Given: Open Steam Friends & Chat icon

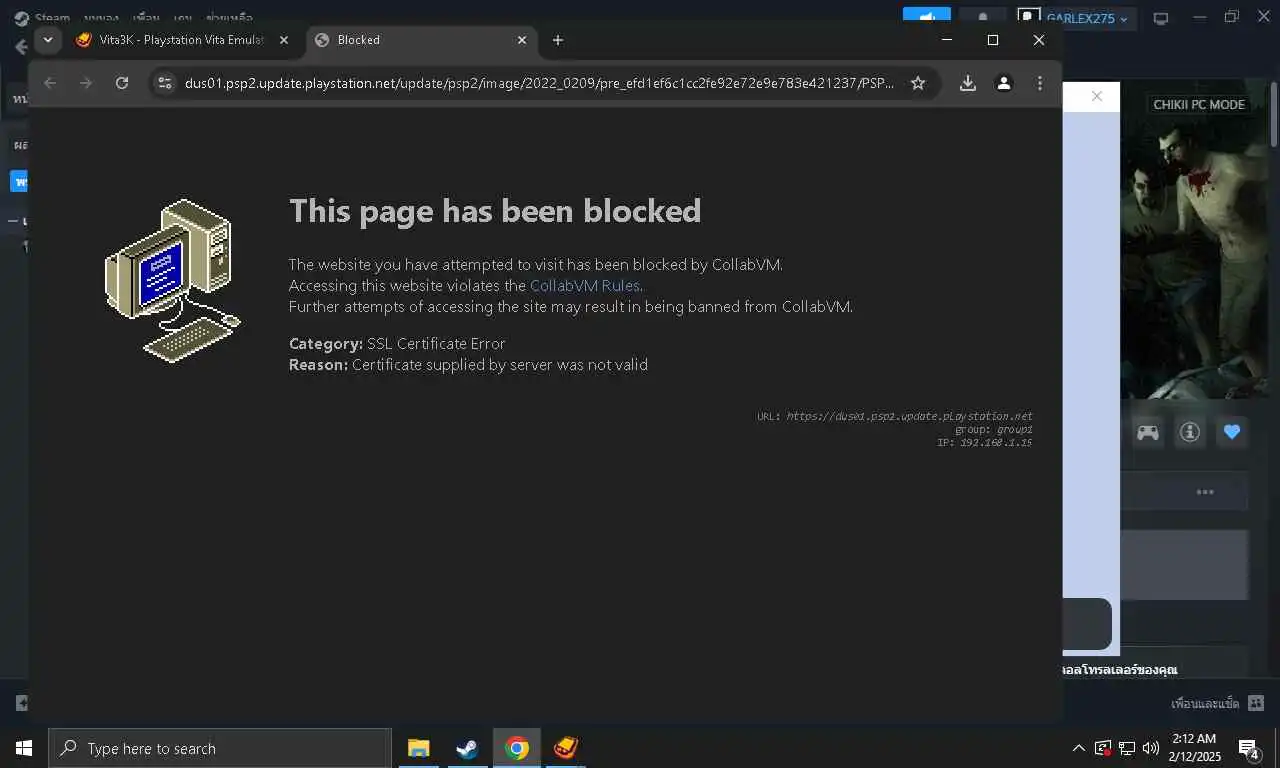Looking at the screenshot, I should [1257, 703].
